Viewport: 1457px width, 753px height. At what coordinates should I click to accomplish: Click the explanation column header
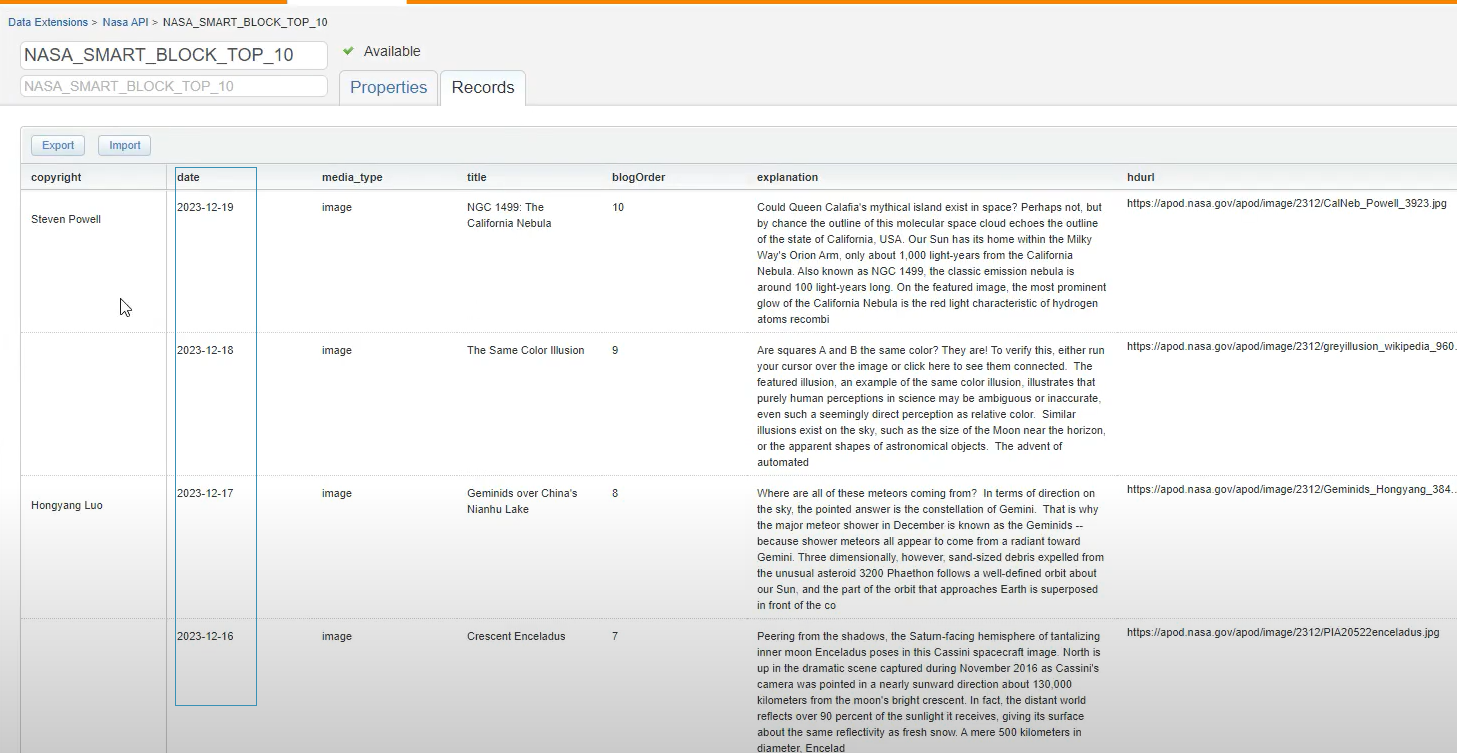pos(787,177)
